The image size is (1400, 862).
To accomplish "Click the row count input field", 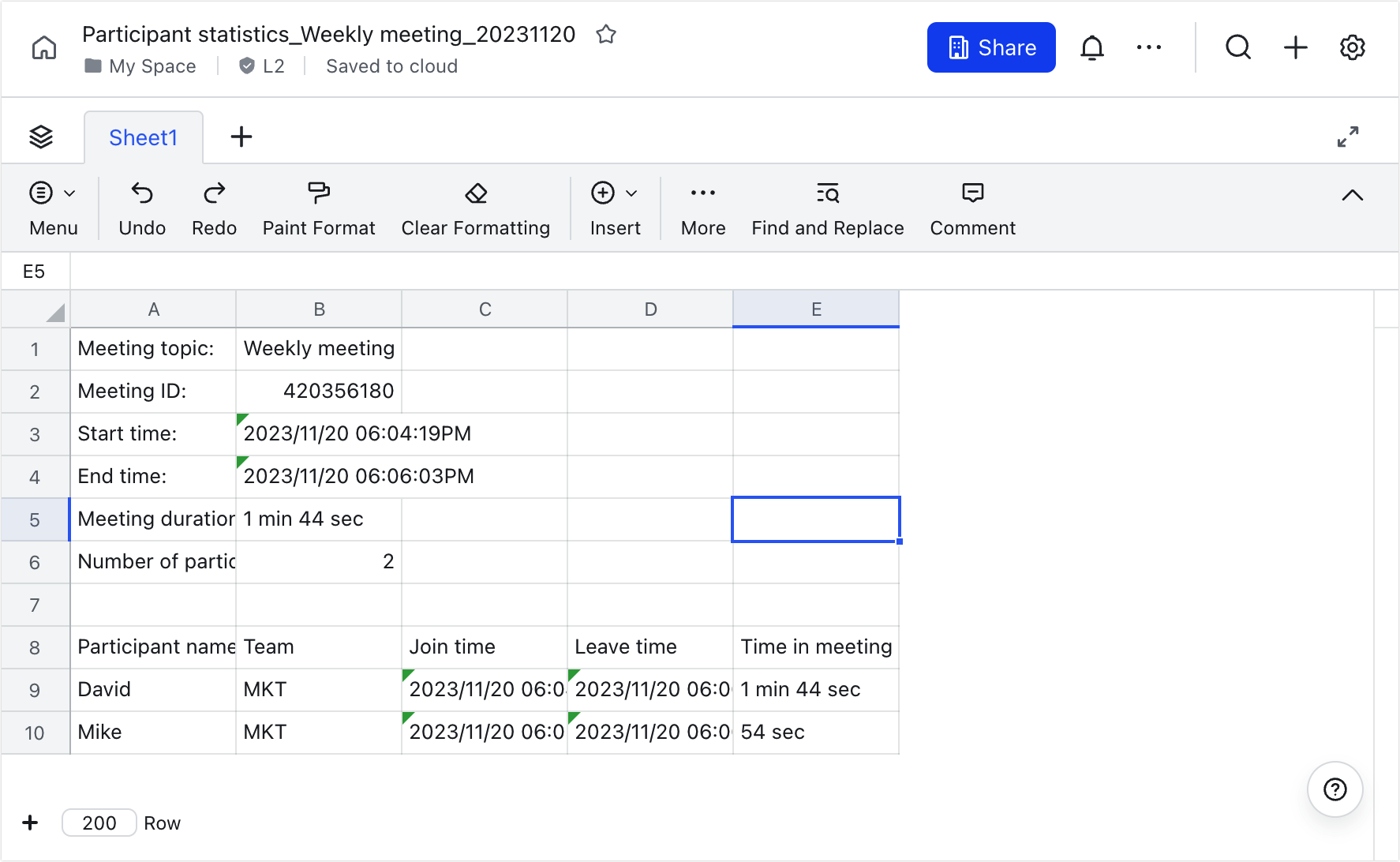I will pyautogui.click(x=99, y=823).
